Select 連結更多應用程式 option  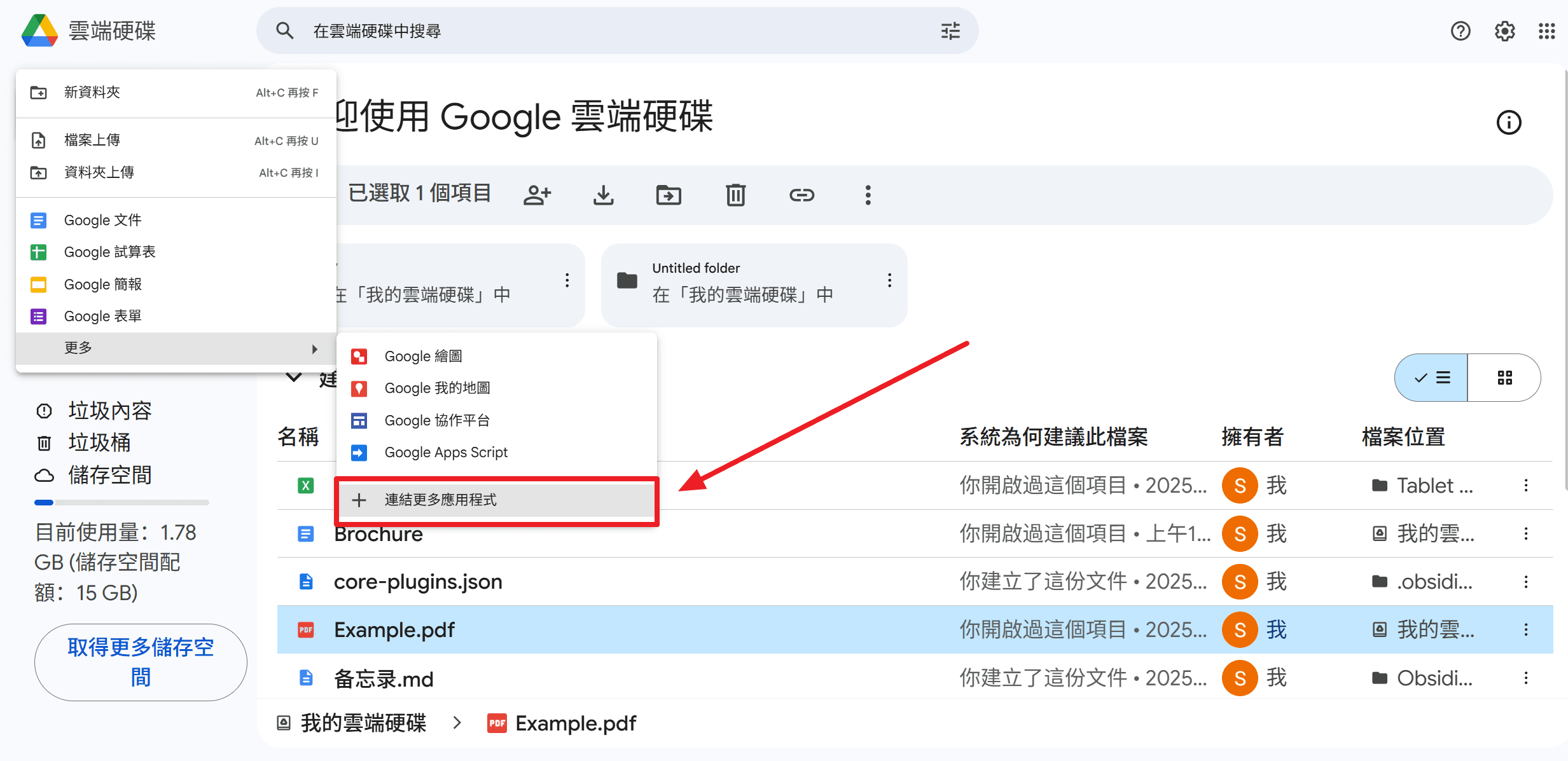click(x=496, y=500)
